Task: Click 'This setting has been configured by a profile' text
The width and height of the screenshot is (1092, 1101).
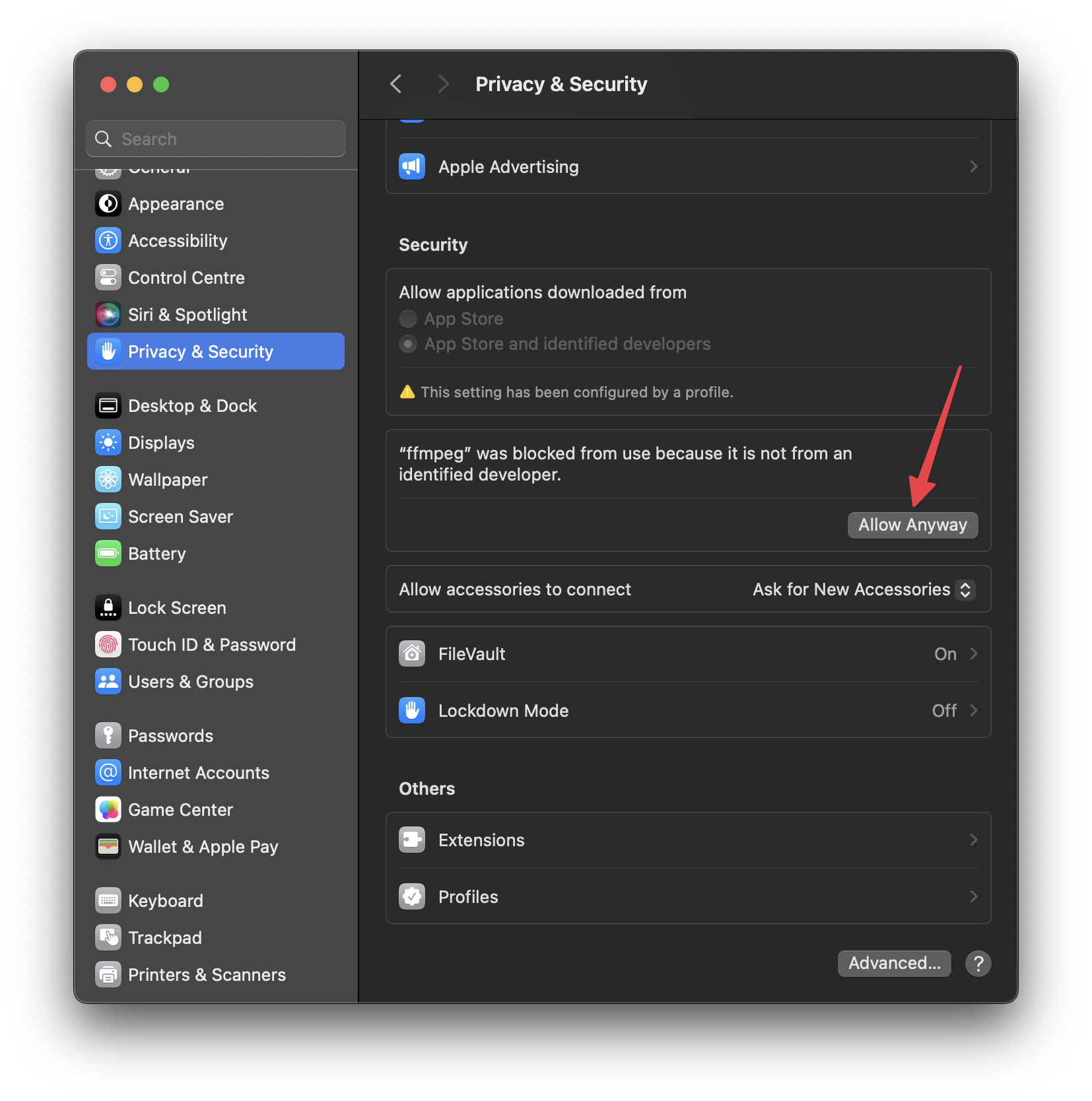Action: 577,392
